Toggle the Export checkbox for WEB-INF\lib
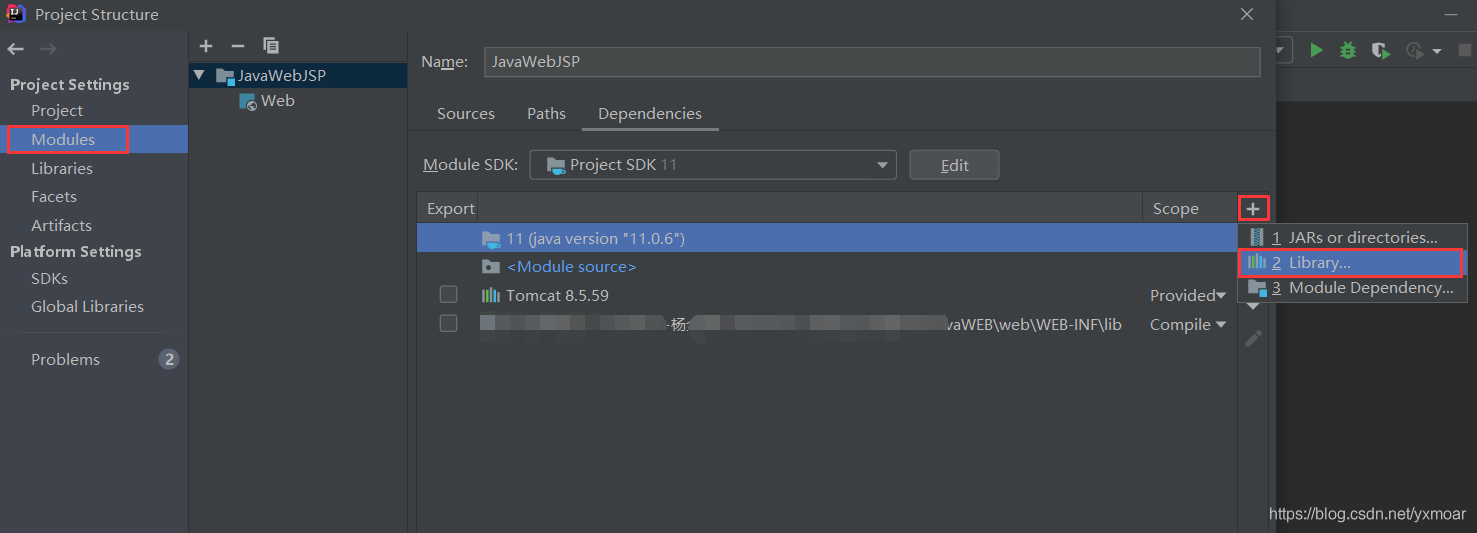Viewport: 1477px width, 533px height. tap(448, 324)
